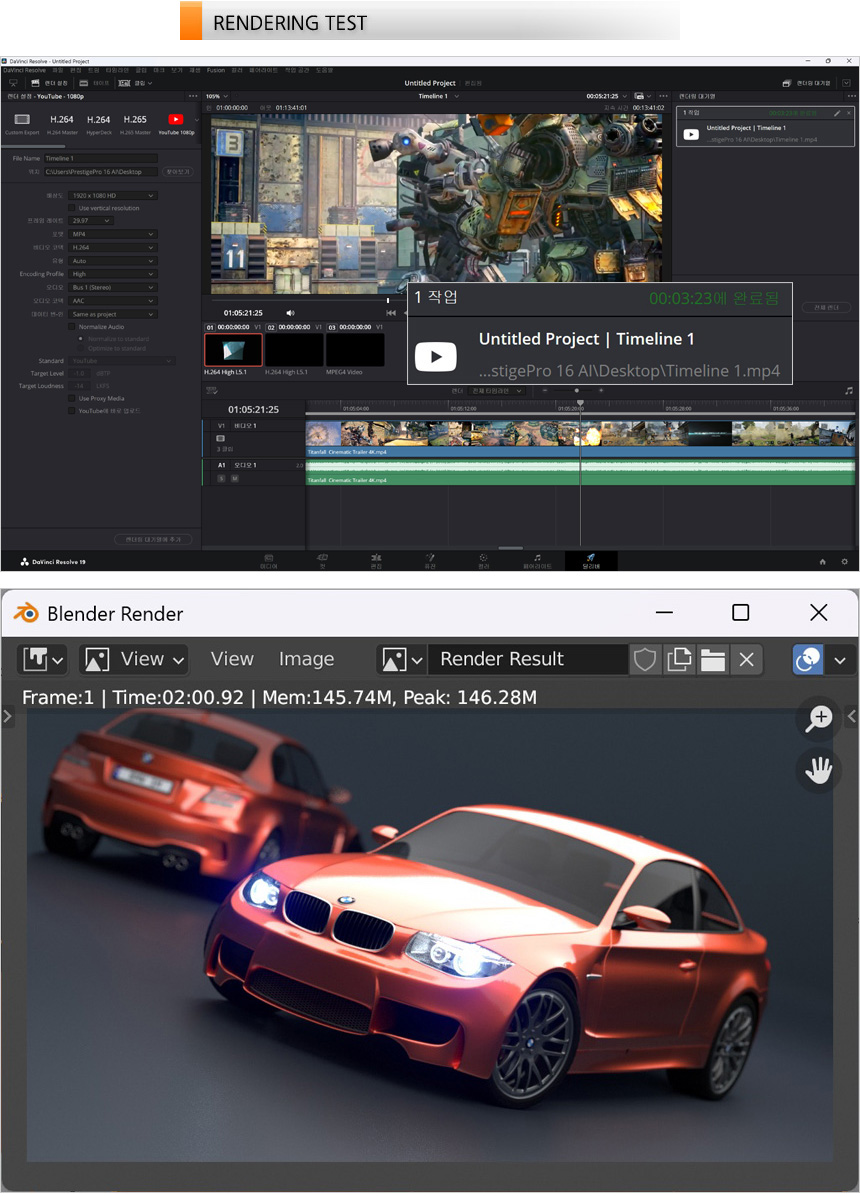Unlink Render Result with the X icon
The image size is (860, 1196).
click(x=746, y=659)
